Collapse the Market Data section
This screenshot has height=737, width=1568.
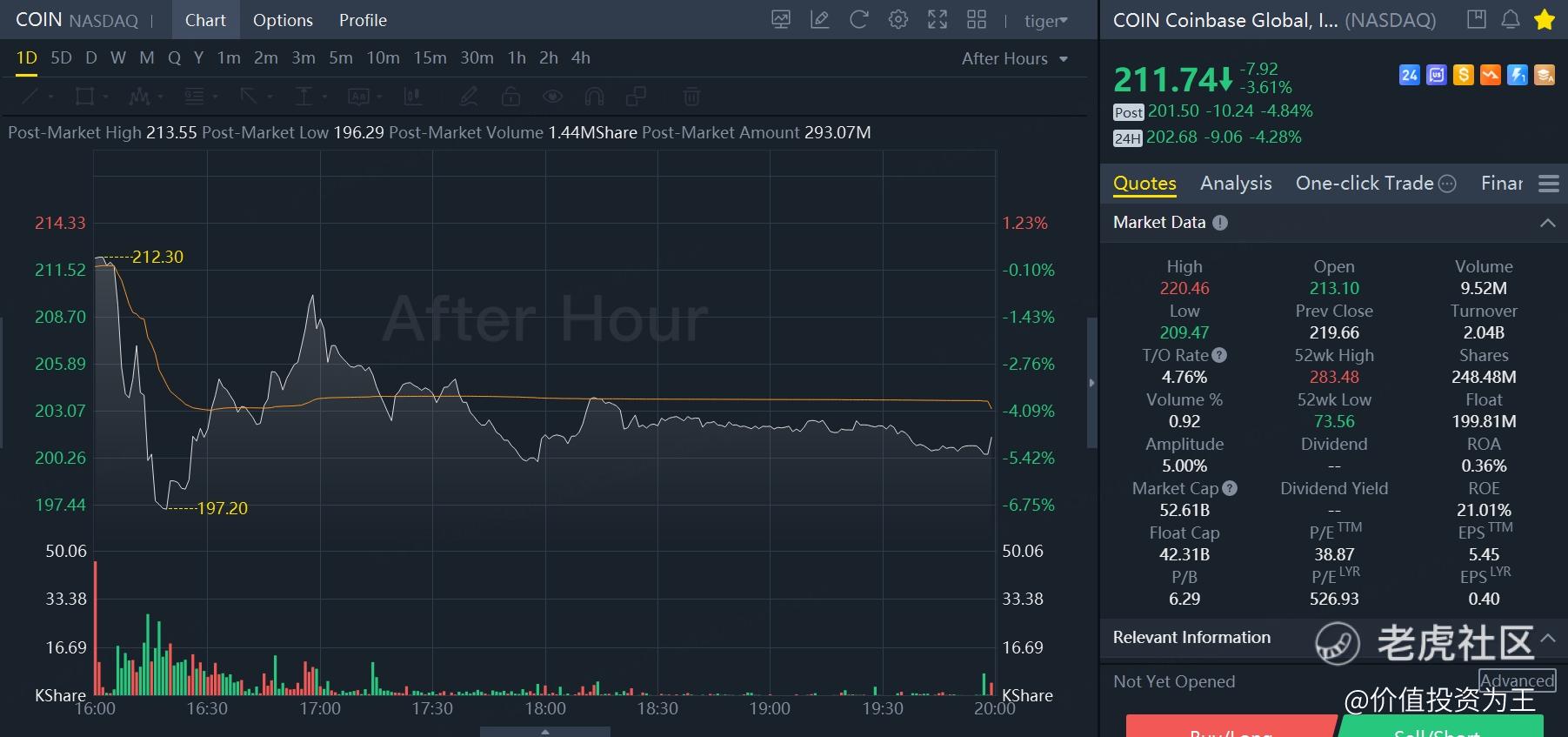coord(1548,223)
